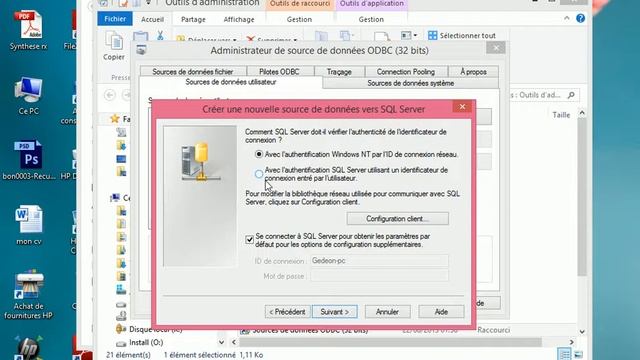Click the search magnifier in Explorer
The image size is (640, 360).
tap(571, 95)
